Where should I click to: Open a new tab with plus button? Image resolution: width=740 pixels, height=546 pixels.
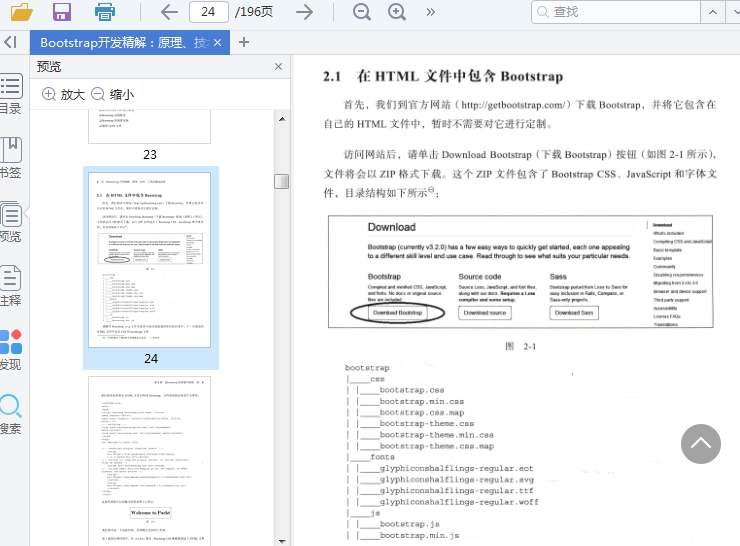click(244, 42)
